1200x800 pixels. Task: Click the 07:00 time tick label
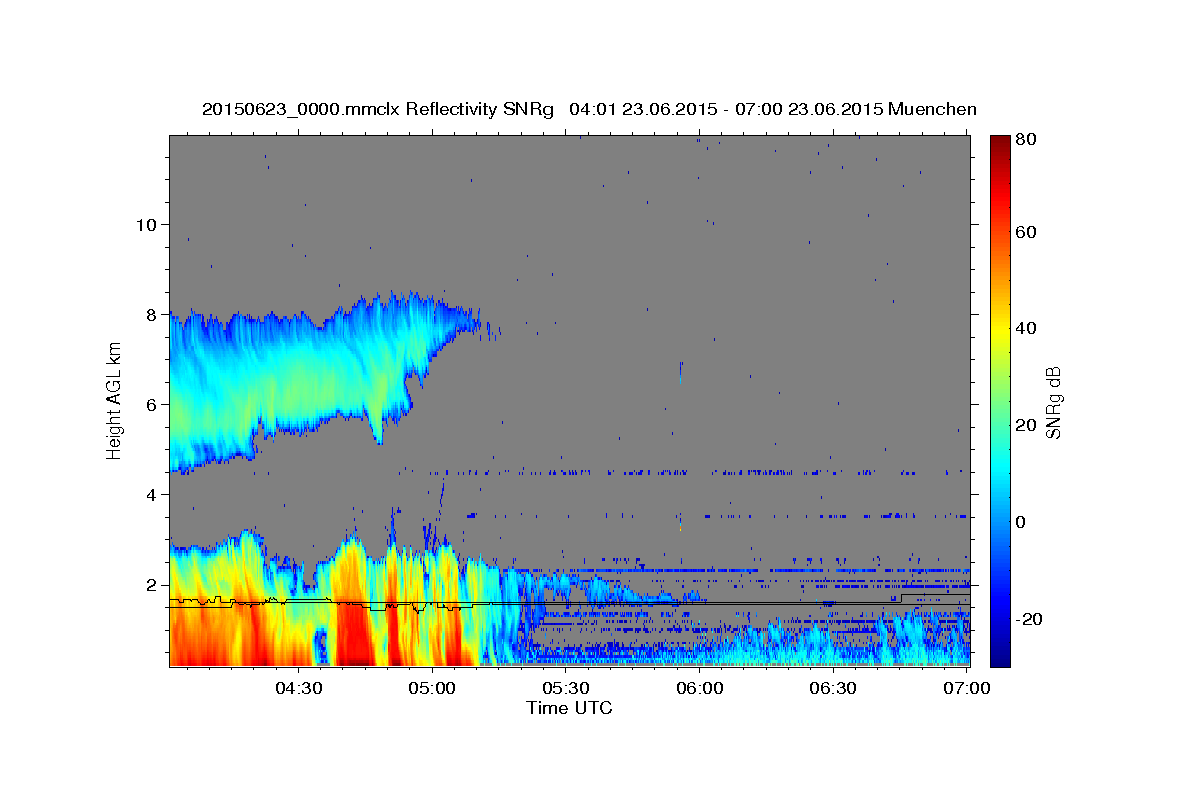pos(967,688)
